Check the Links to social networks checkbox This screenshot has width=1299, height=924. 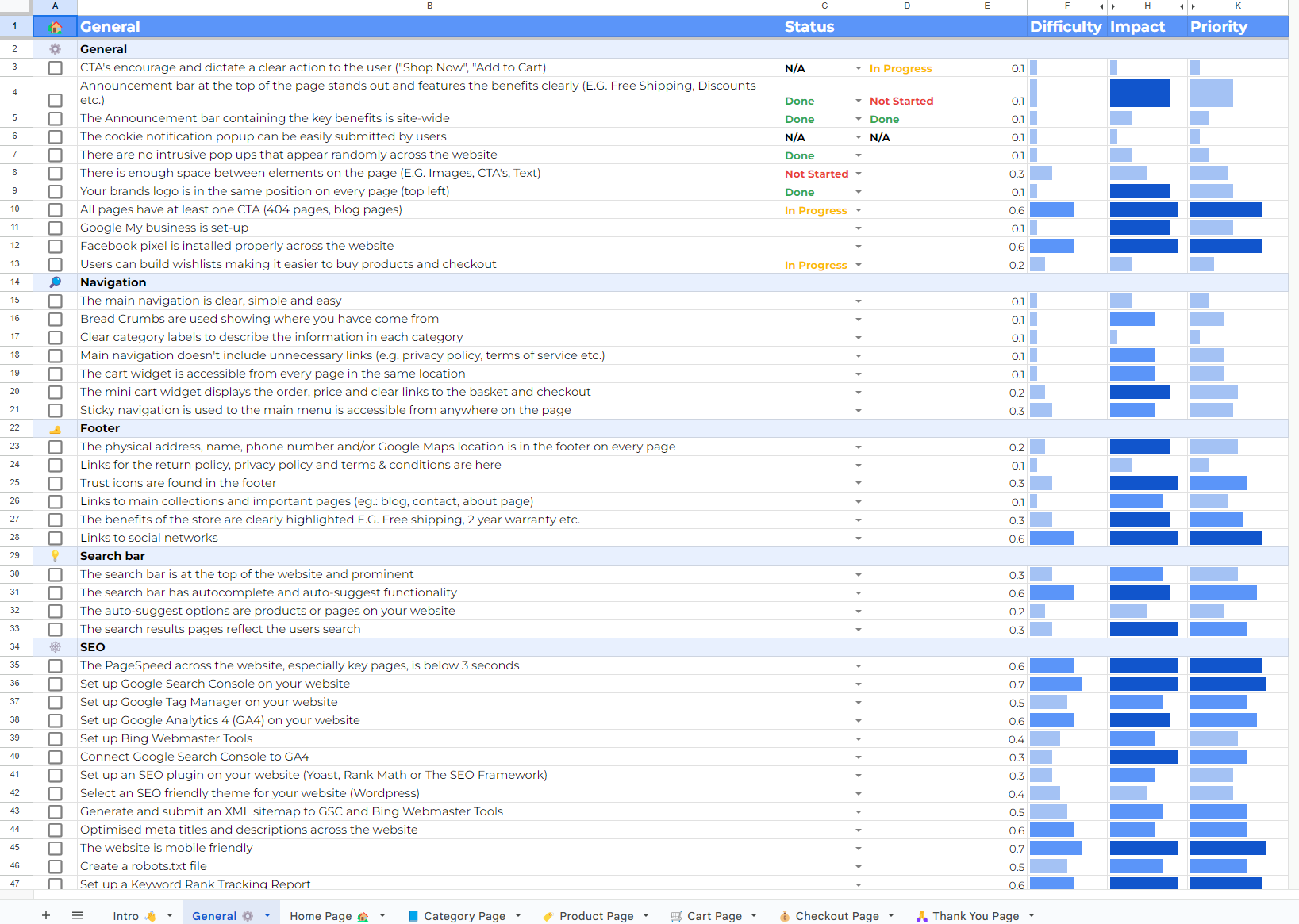pos(56,539)
